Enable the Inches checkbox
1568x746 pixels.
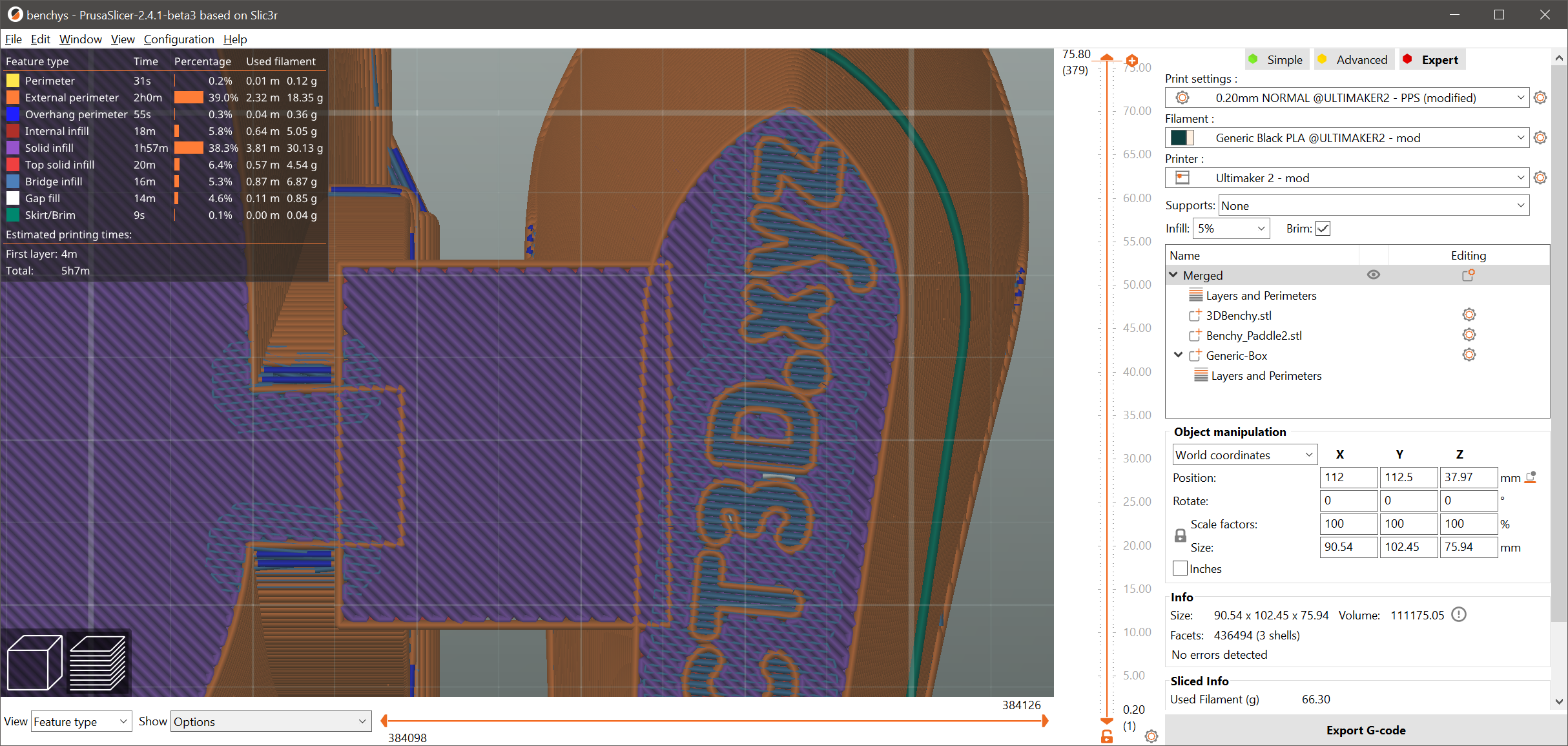(1180, 568)
